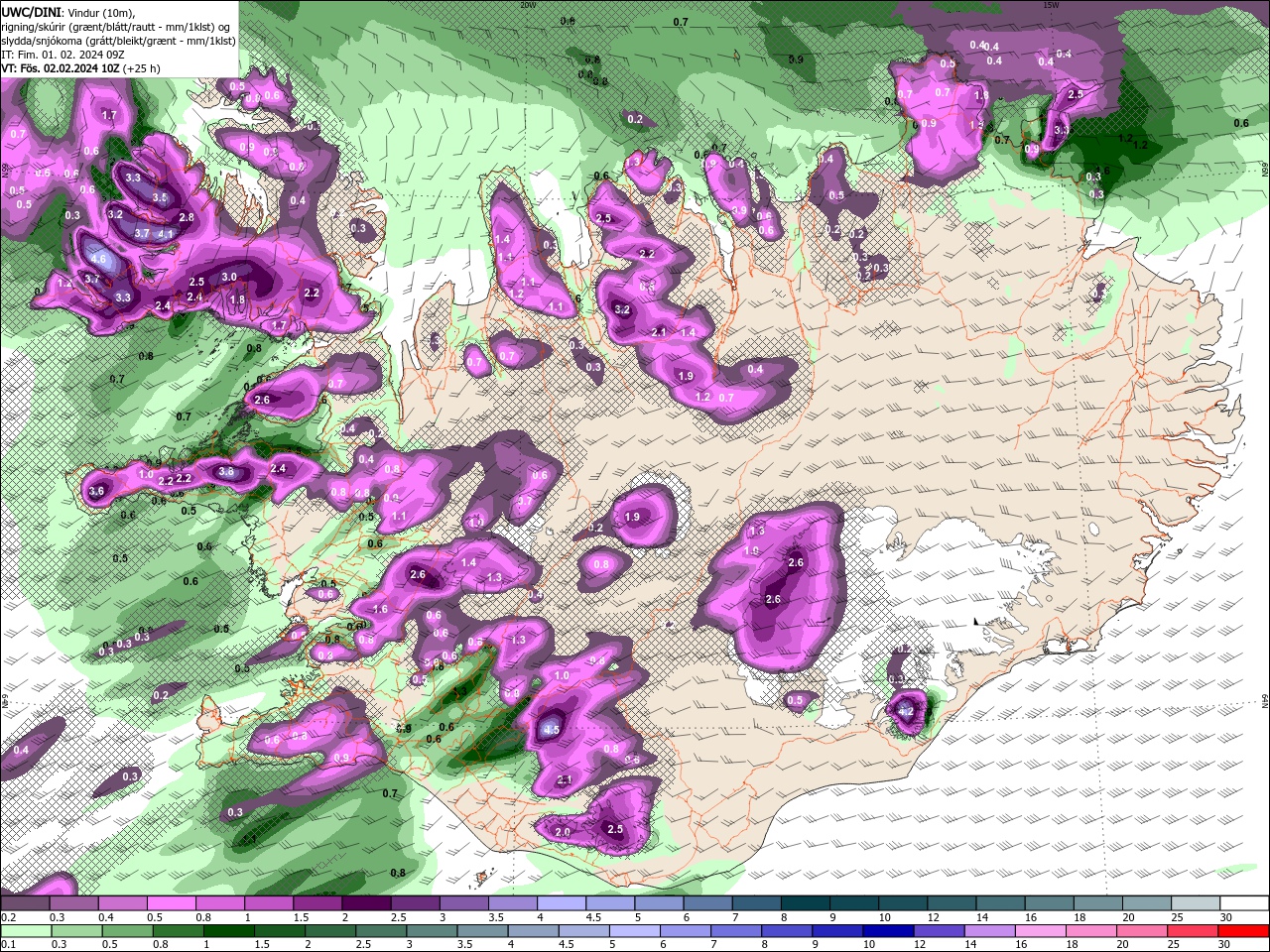Click the 4.2 precipitation value on the map
This screenshot has height=952, width=1270.
tap(905, 711)
